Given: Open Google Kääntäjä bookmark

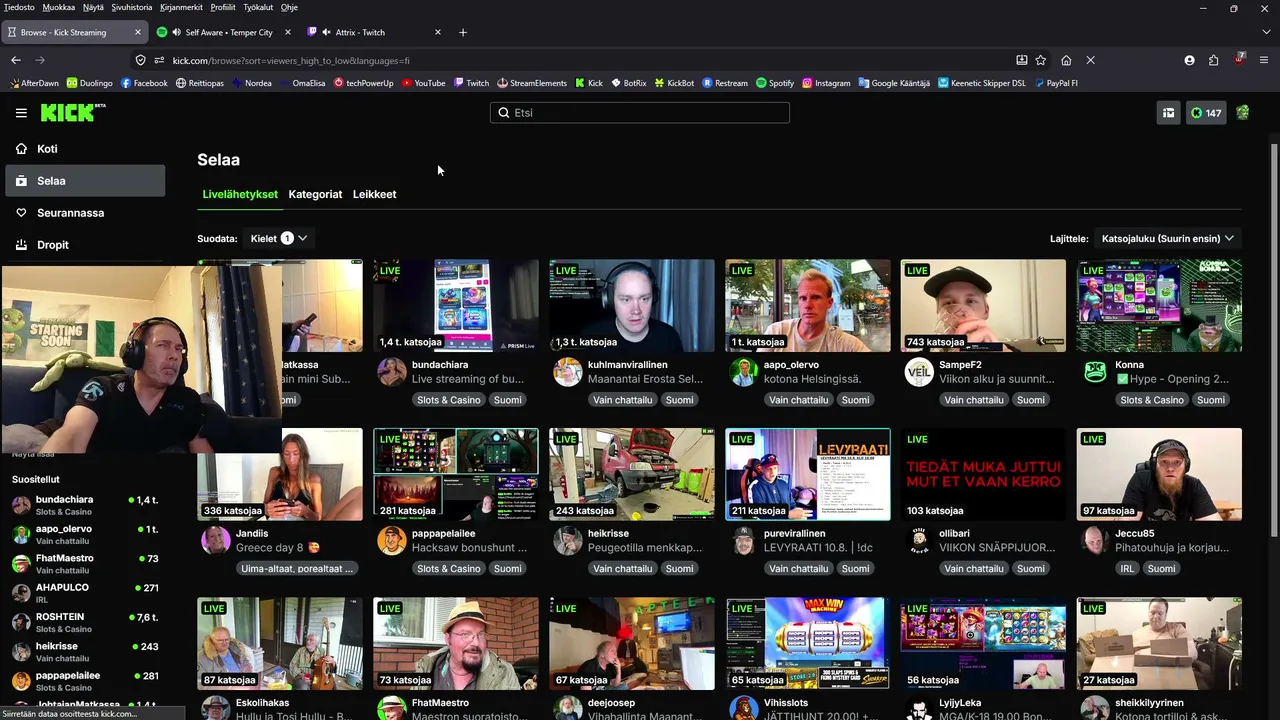Looking at the screenshot, I should point(894,83).
